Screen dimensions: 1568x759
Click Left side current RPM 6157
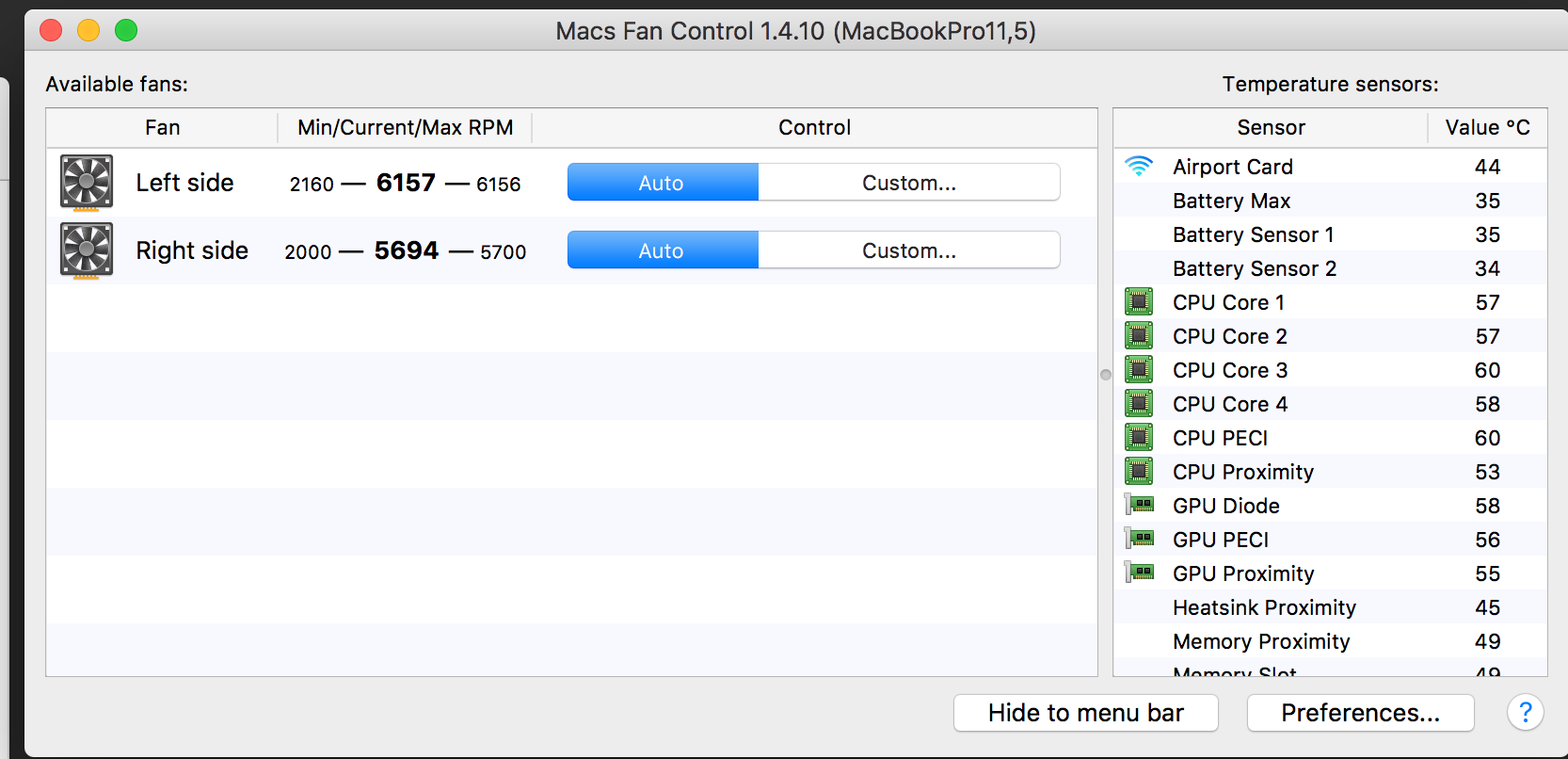coord(406,183)
